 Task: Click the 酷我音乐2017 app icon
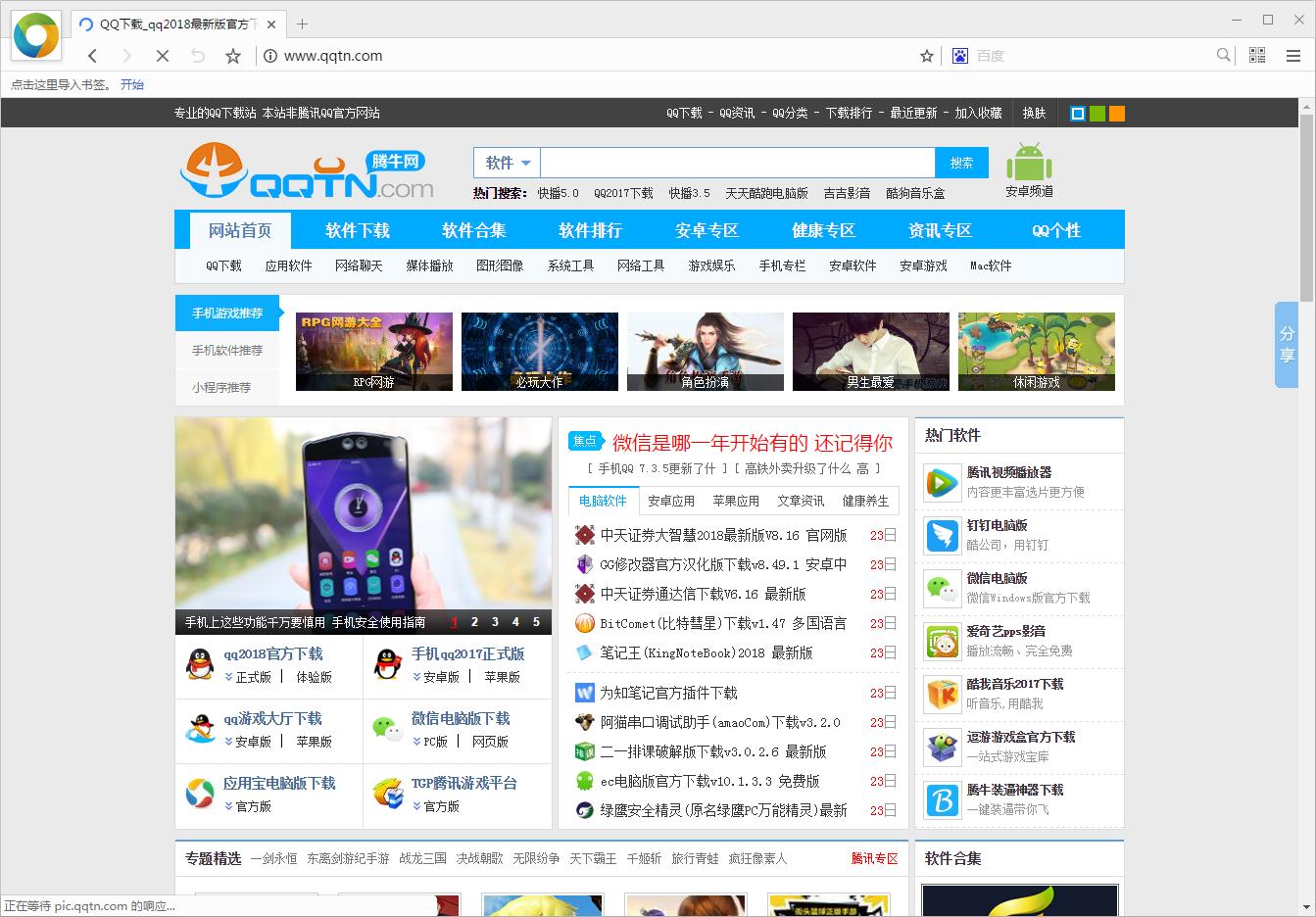point(943,694)
